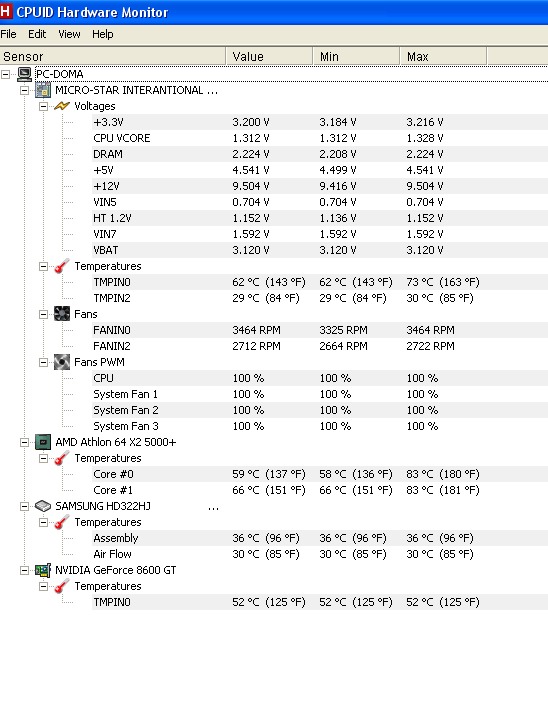Click the Max column header

click(443, 56)
